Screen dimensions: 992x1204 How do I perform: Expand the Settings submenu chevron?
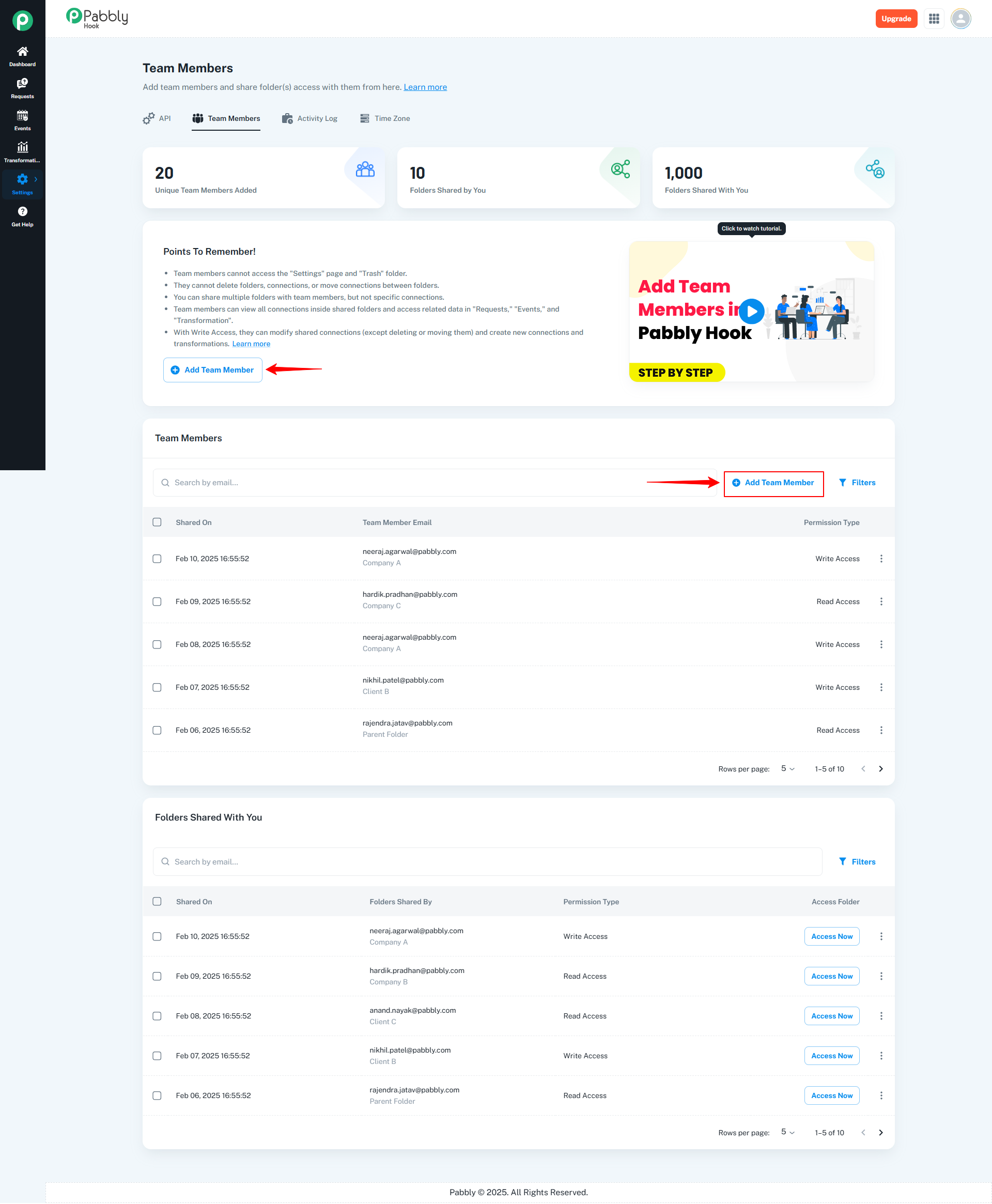36,179
